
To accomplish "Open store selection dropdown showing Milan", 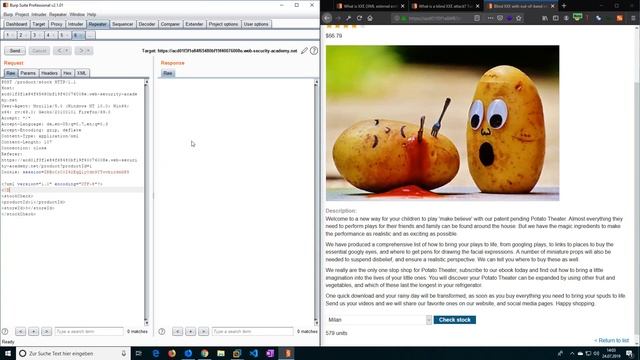I will 379,320.
